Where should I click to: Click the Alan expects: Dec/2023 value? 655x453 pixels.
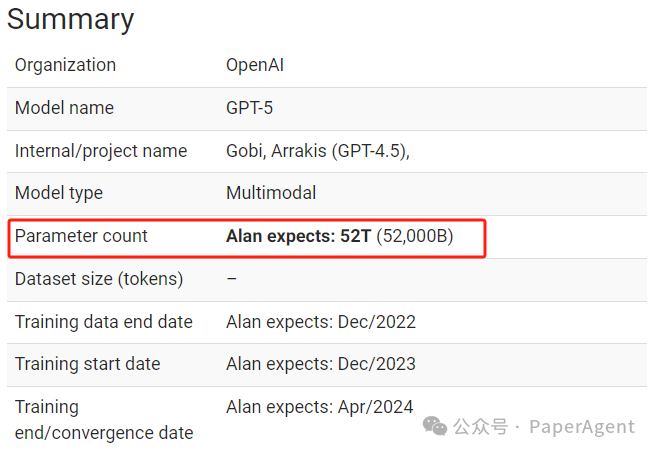tap(321, 364)
